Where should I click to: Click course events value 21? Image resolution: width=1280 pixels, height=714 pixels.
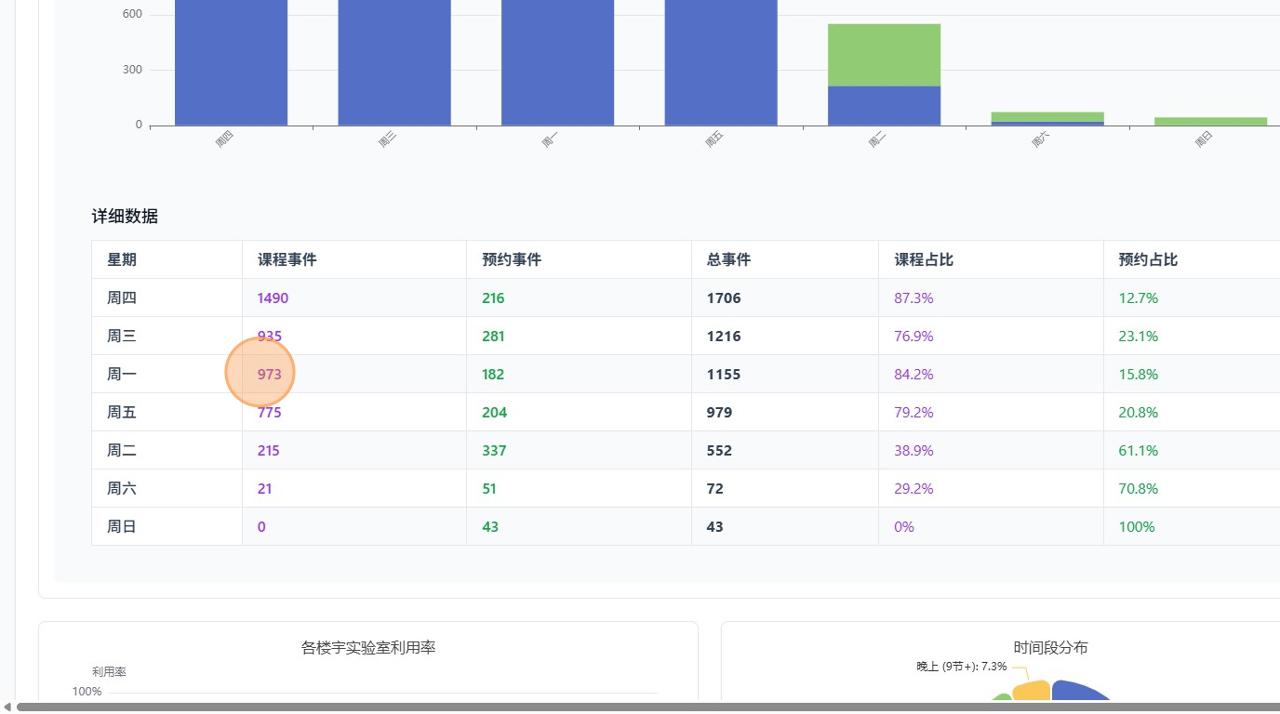point(264,488)
